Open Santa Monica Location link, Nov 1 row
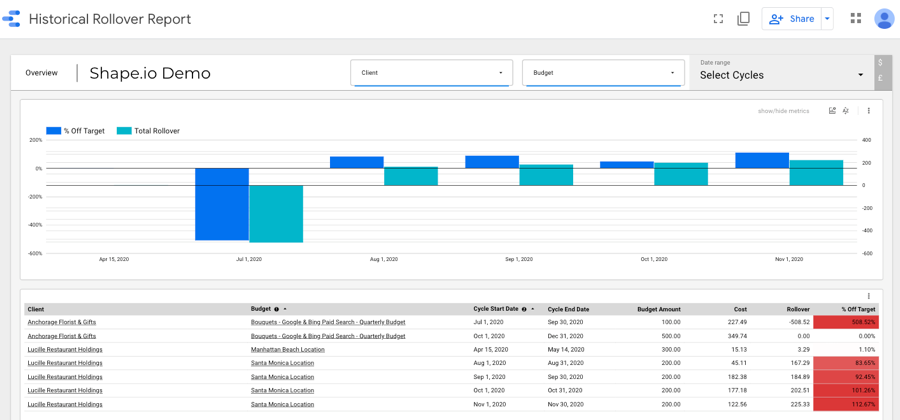 coord(282,405)
